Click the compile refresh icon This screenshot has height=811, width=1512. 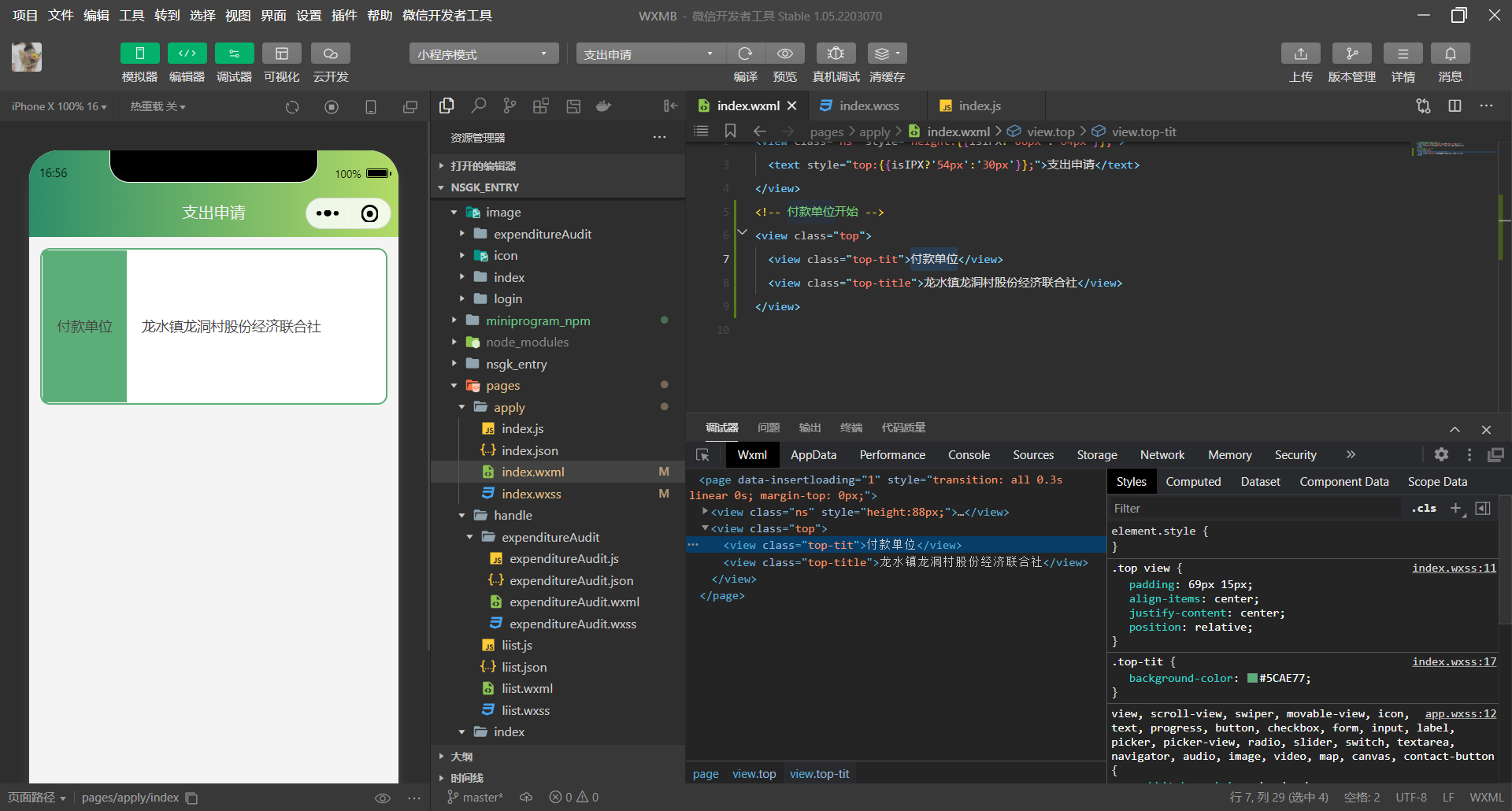point(745,54)
